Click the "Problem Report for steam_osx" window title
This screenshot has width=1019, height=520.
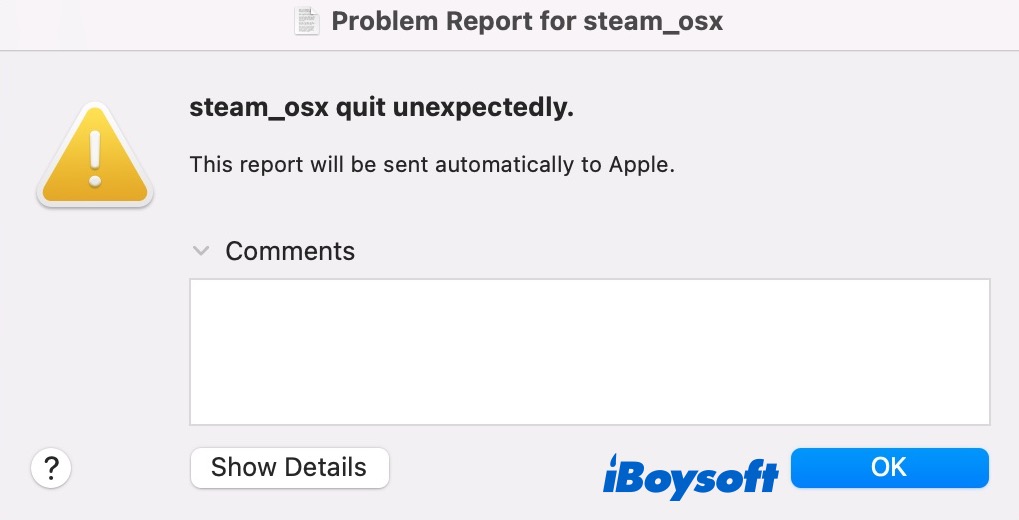(x=526, y=21)
